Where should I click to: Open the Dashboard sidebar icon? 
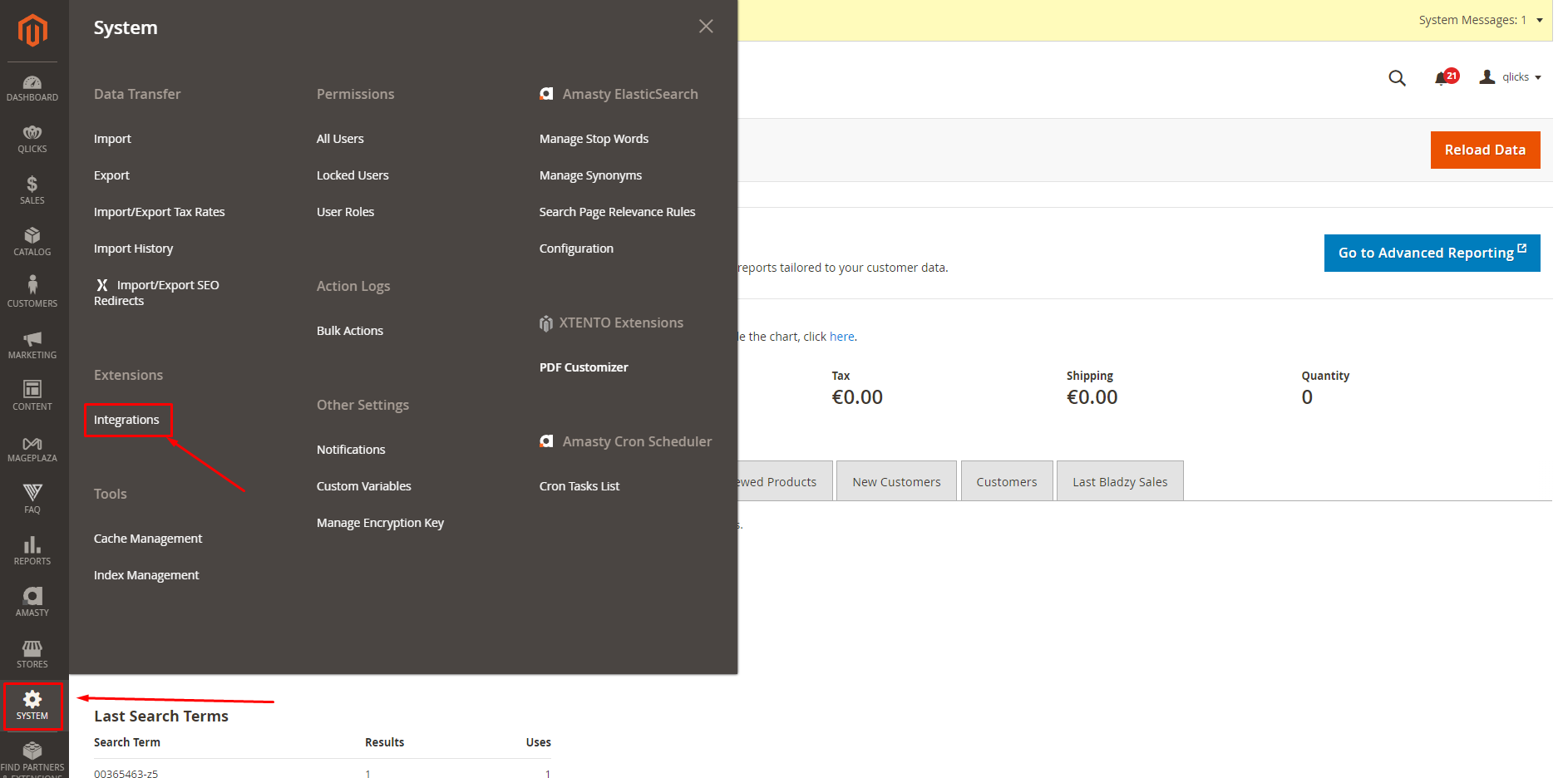click(32, 88)
